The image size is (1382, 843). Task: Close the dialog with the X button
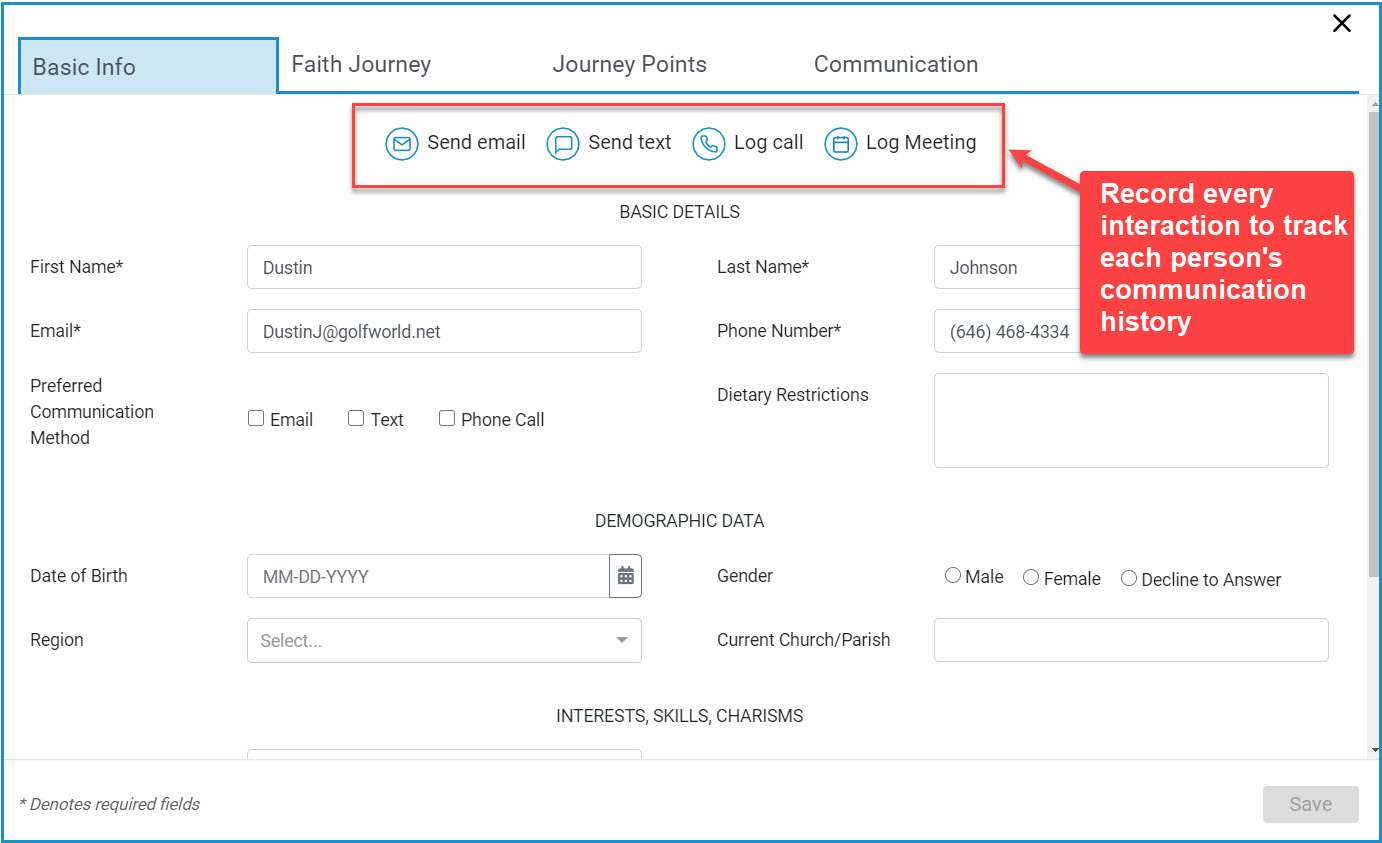(1342, 23)
